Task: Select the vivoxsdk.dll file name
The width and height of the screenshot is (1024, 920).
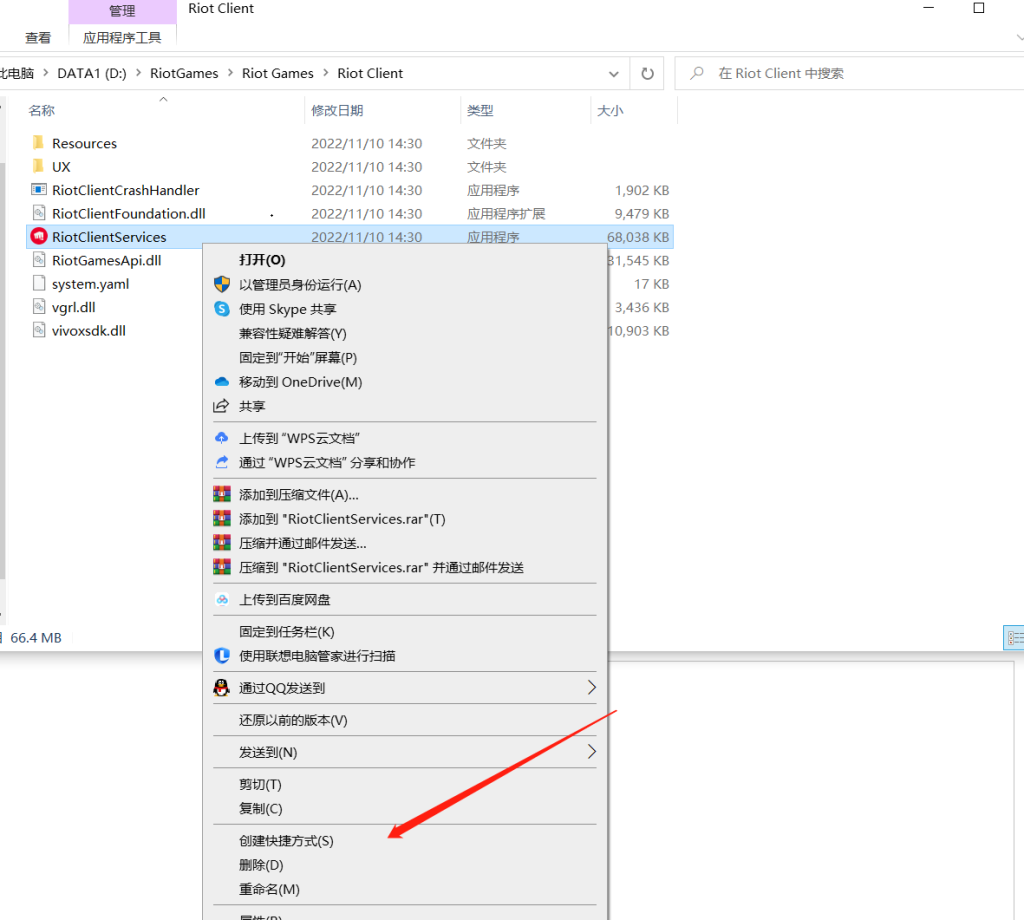Action: [x=89, y=331]
